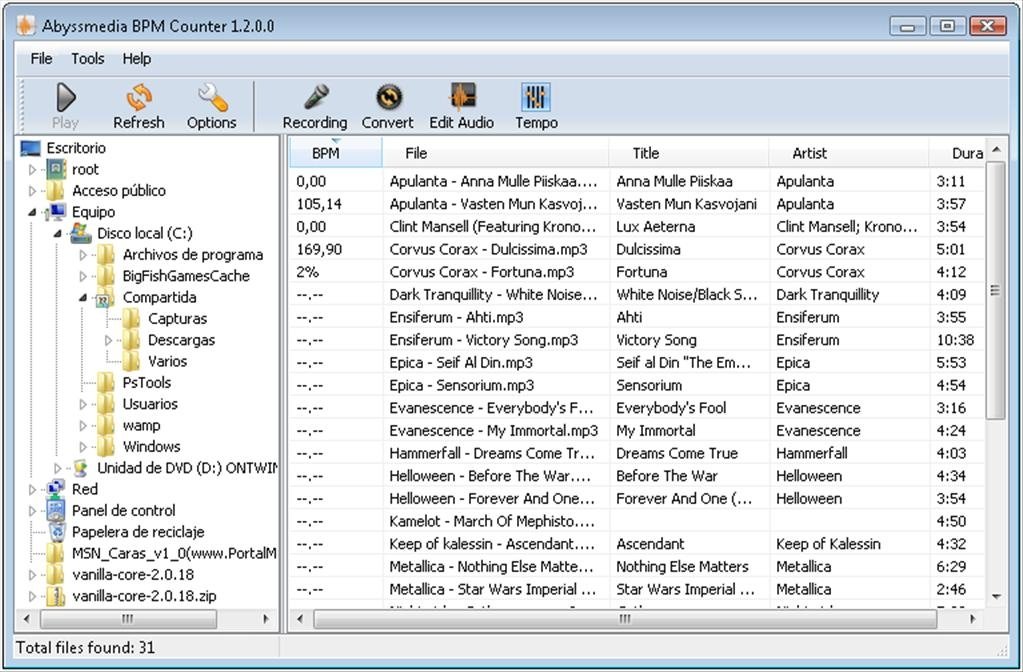Viewport: 1023px width, 672px height.
Task: Click the Dark Tranquillity artist cell
Action: pyautogui.click(x=827, y=295)
